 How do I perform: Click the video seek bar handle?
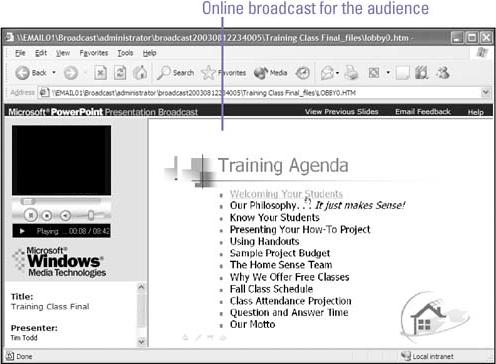coord(28,201)
